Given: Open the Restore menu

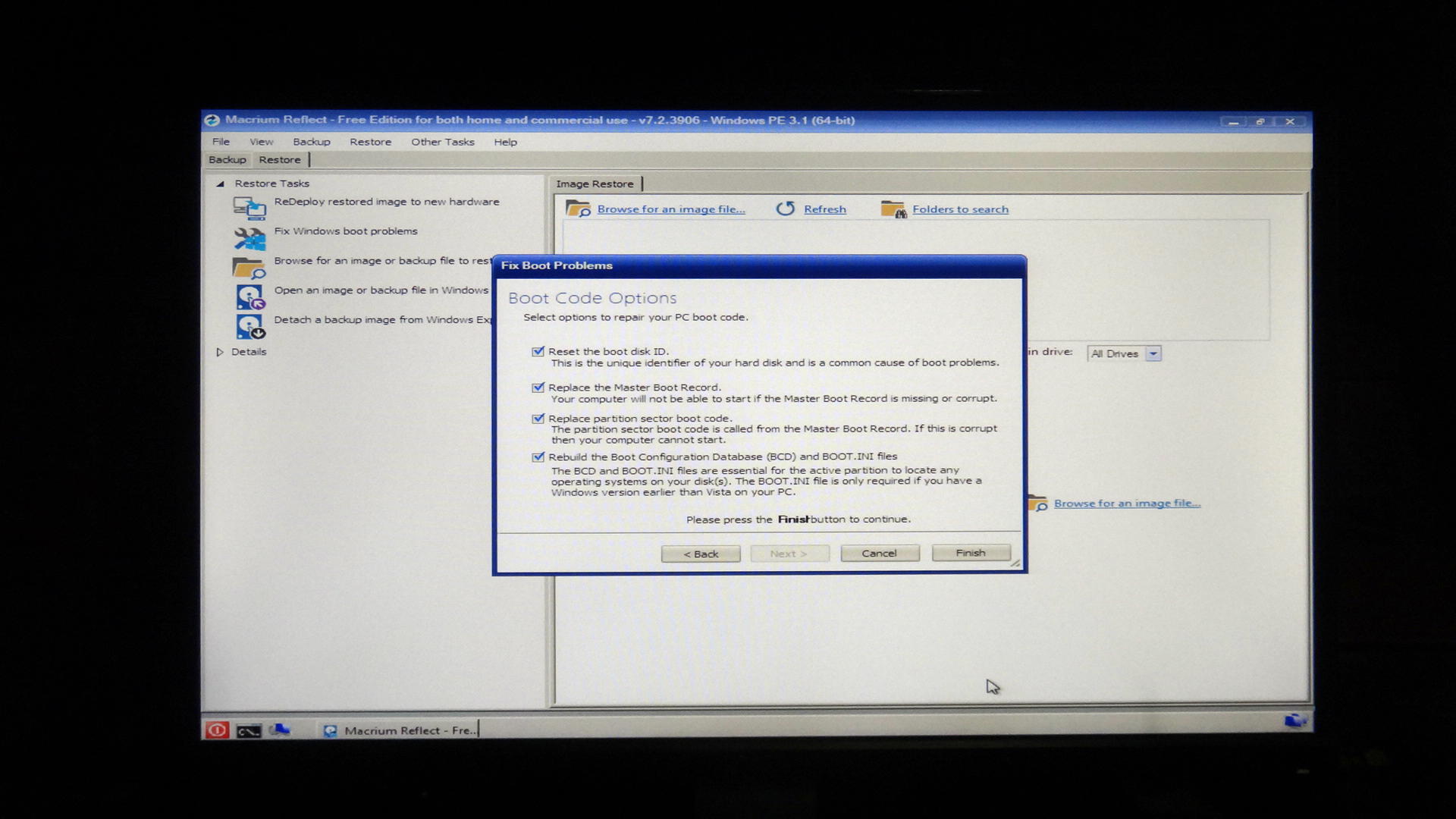Looking at the screenshot, I should (x=371, y=142).
